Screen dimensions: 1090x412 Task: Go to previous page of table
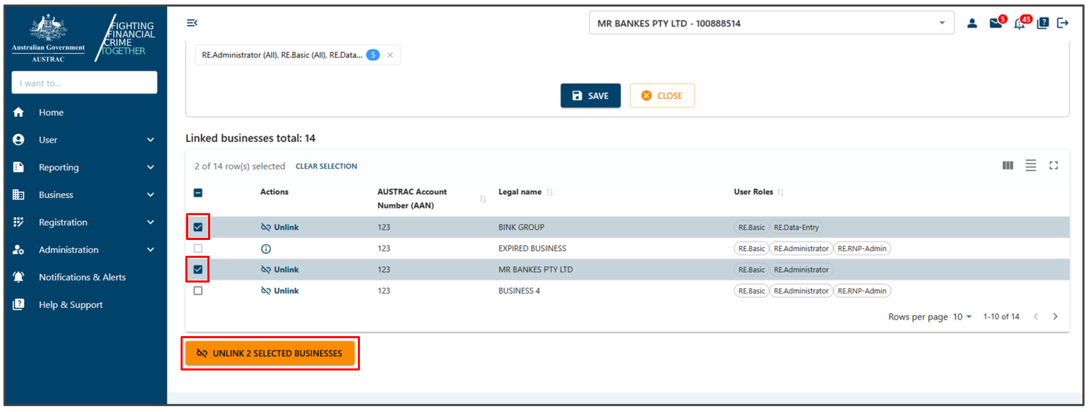tap(1036, 317)
